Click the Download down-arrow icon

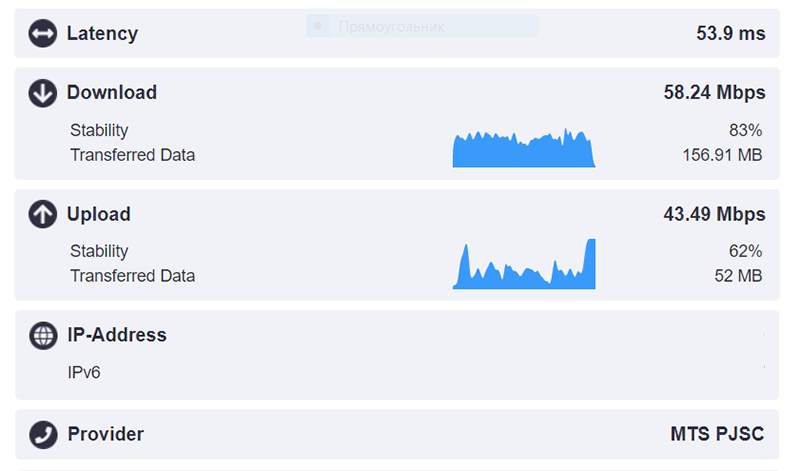point(43,93)
